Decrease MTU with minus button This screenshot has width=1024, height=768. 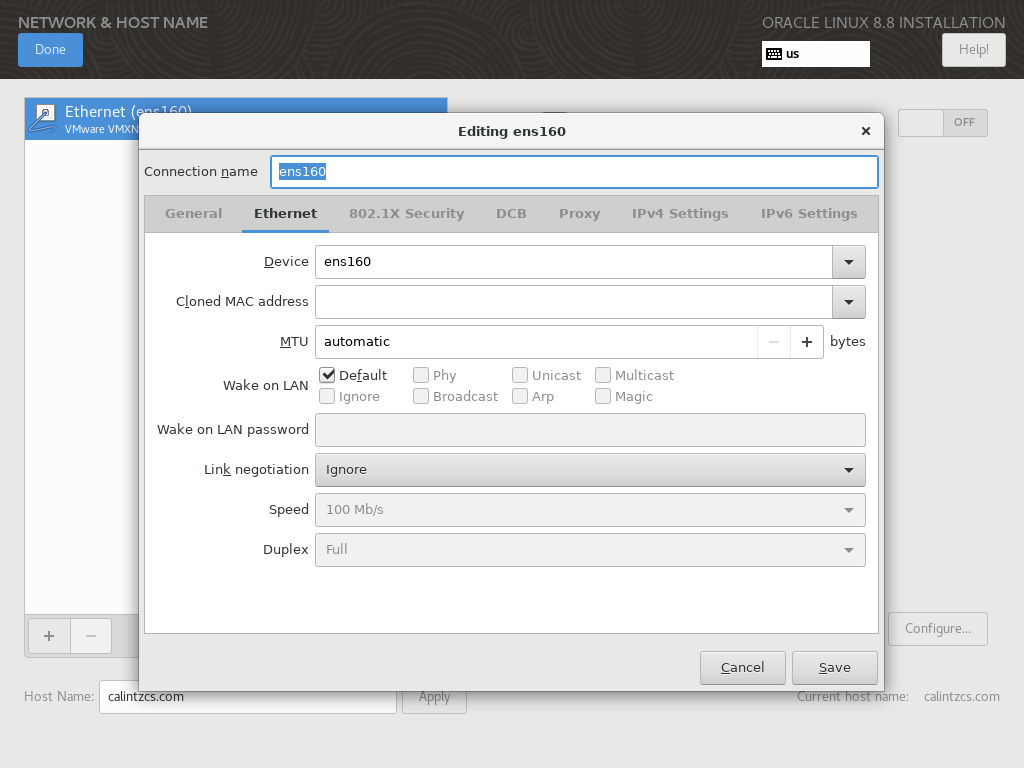click(774, 342)
